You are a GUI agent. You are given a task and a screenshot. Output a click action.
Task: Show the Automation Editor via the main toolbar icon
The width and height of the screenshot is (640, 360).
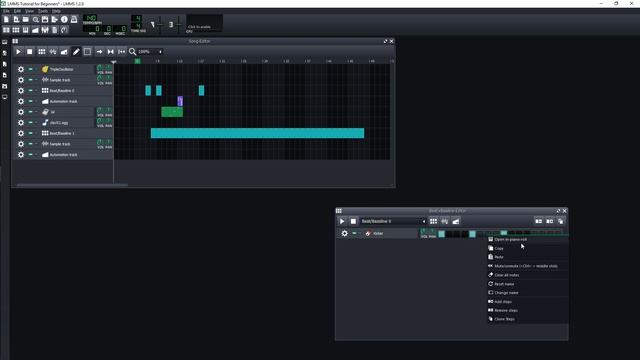click(36, 30)
